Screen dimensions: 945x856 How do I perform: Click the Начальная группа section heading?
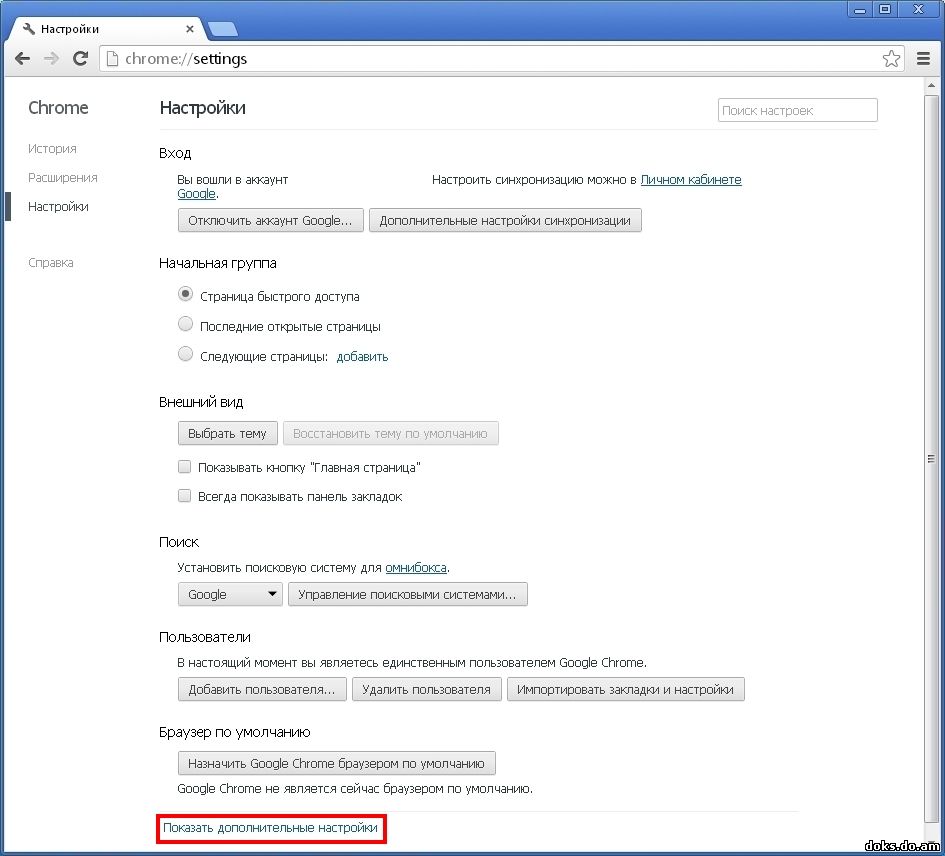click(218, 263)
